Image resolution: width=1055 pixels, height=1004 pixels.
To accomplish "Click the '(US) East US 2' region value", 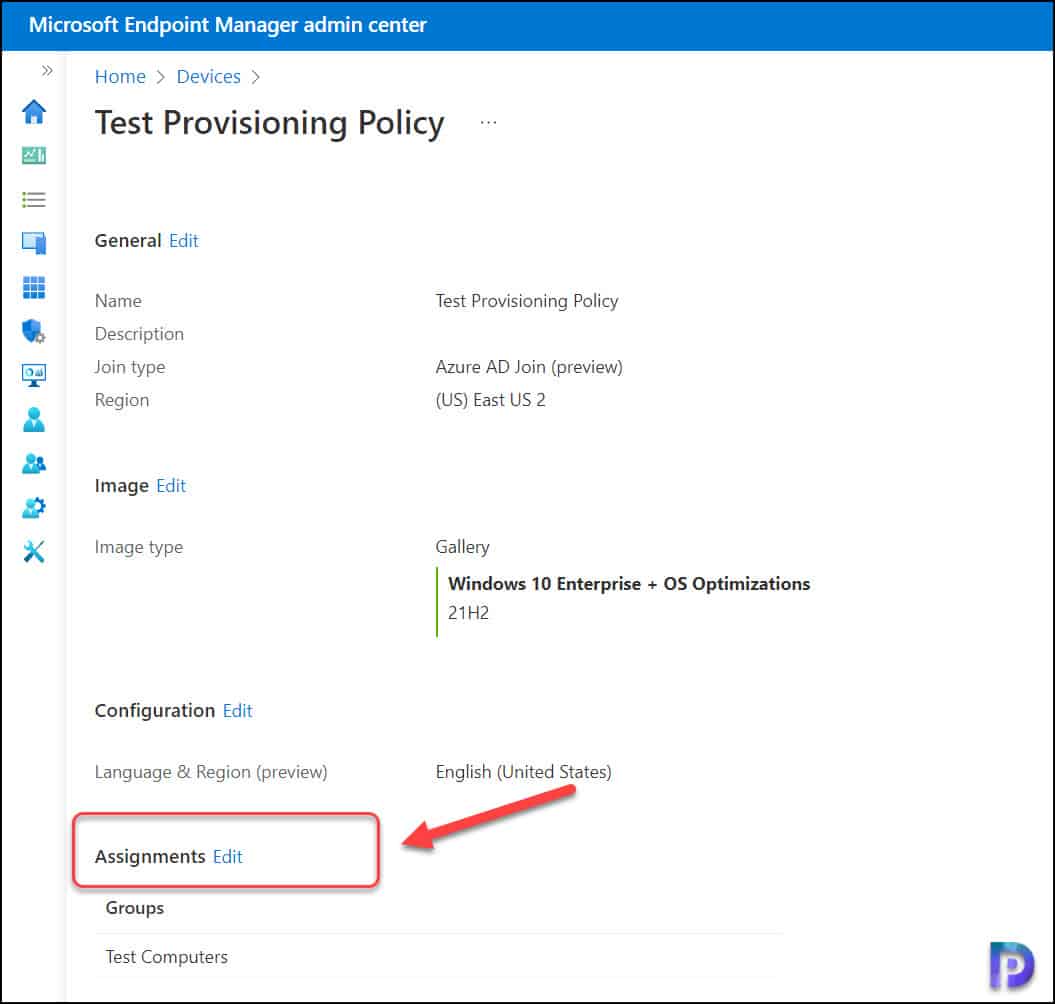I will coord(490,400).
